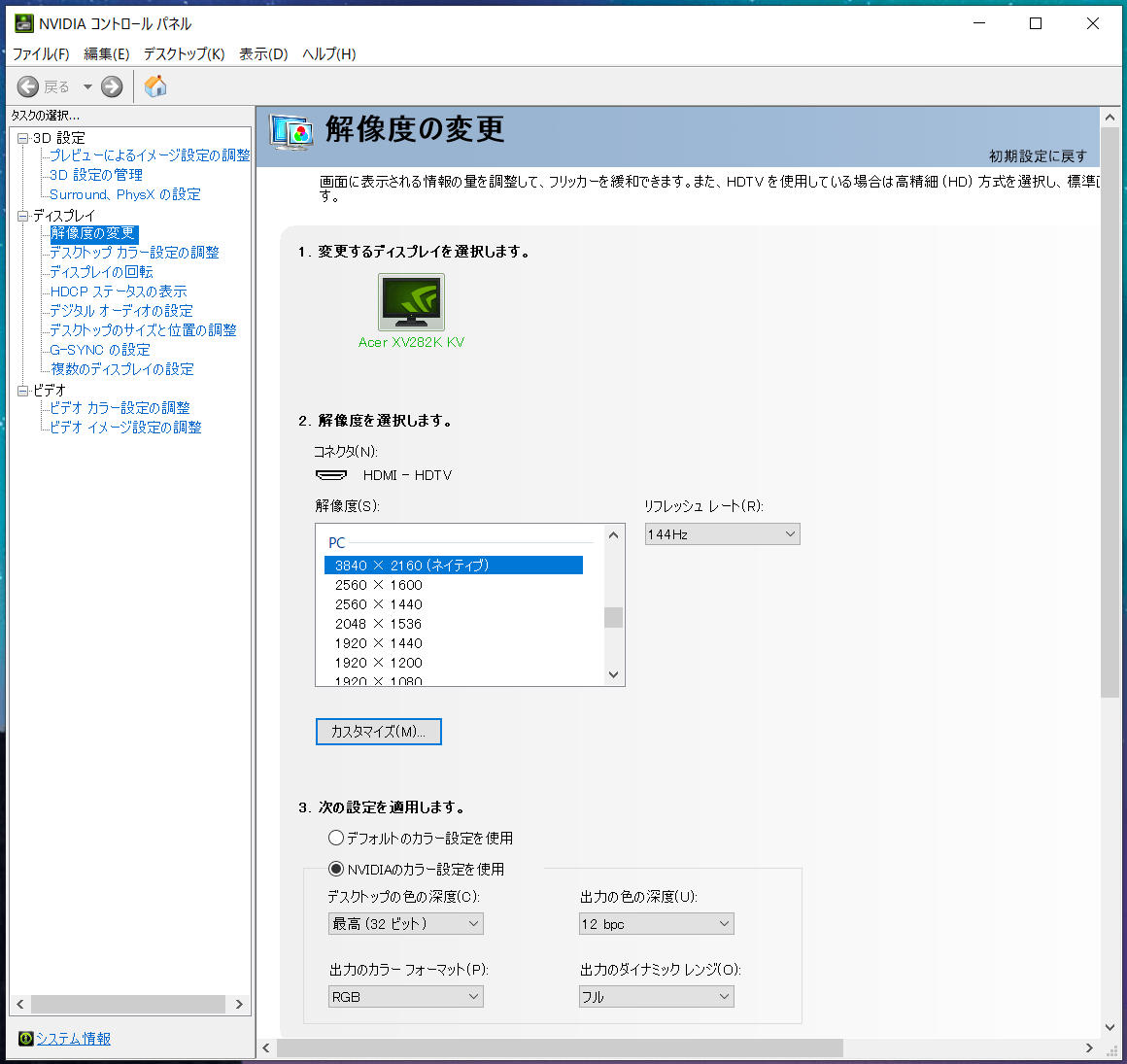
Task: Click main panel vertical scrollbar thumb
Action: click(x=1110, y=413)
